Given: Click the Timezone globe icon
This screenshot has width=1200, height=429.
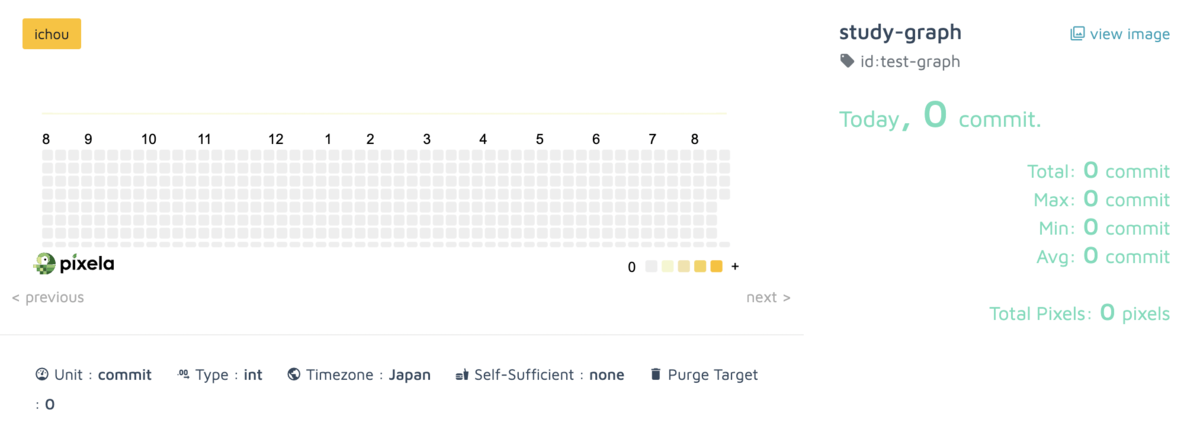Looking at the screenshot, I should coord(294,375).
